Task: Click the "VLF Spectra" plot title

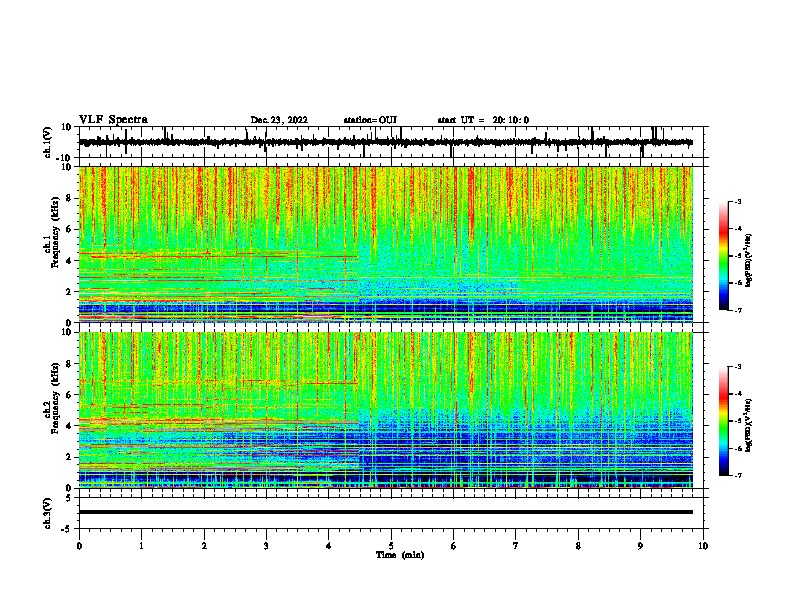Action: [x=113, y=120]
